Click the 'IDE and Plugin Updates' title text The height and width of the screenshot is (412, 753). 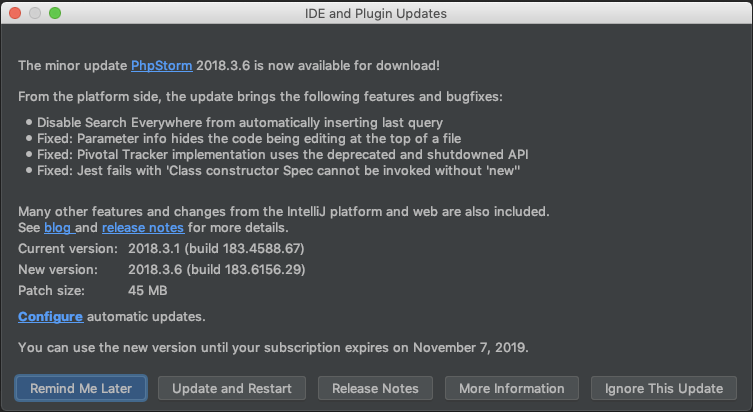click(x=376, y=13)
